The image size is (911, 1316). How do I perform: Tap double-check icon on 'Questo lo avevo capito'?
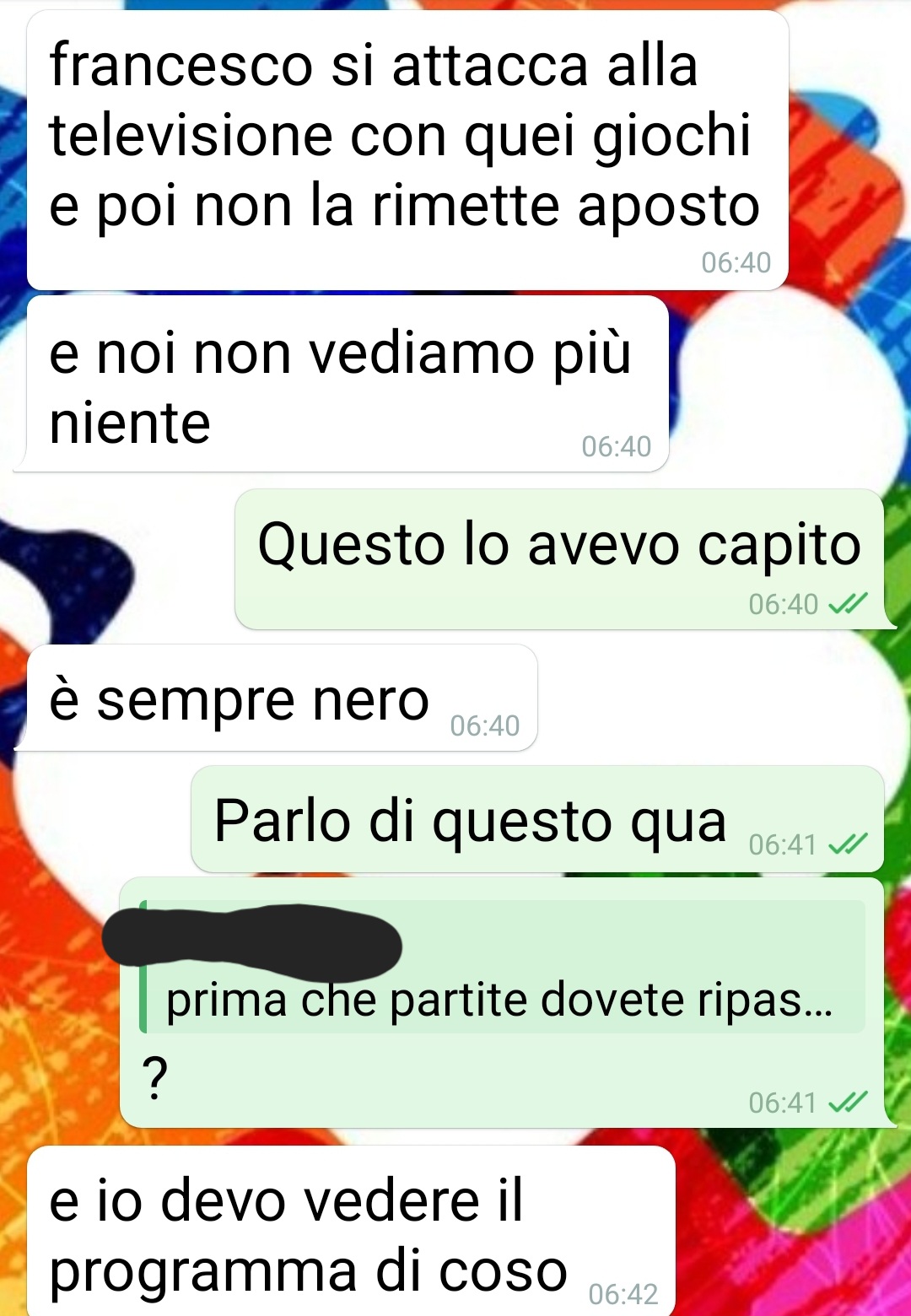[848, 604]
